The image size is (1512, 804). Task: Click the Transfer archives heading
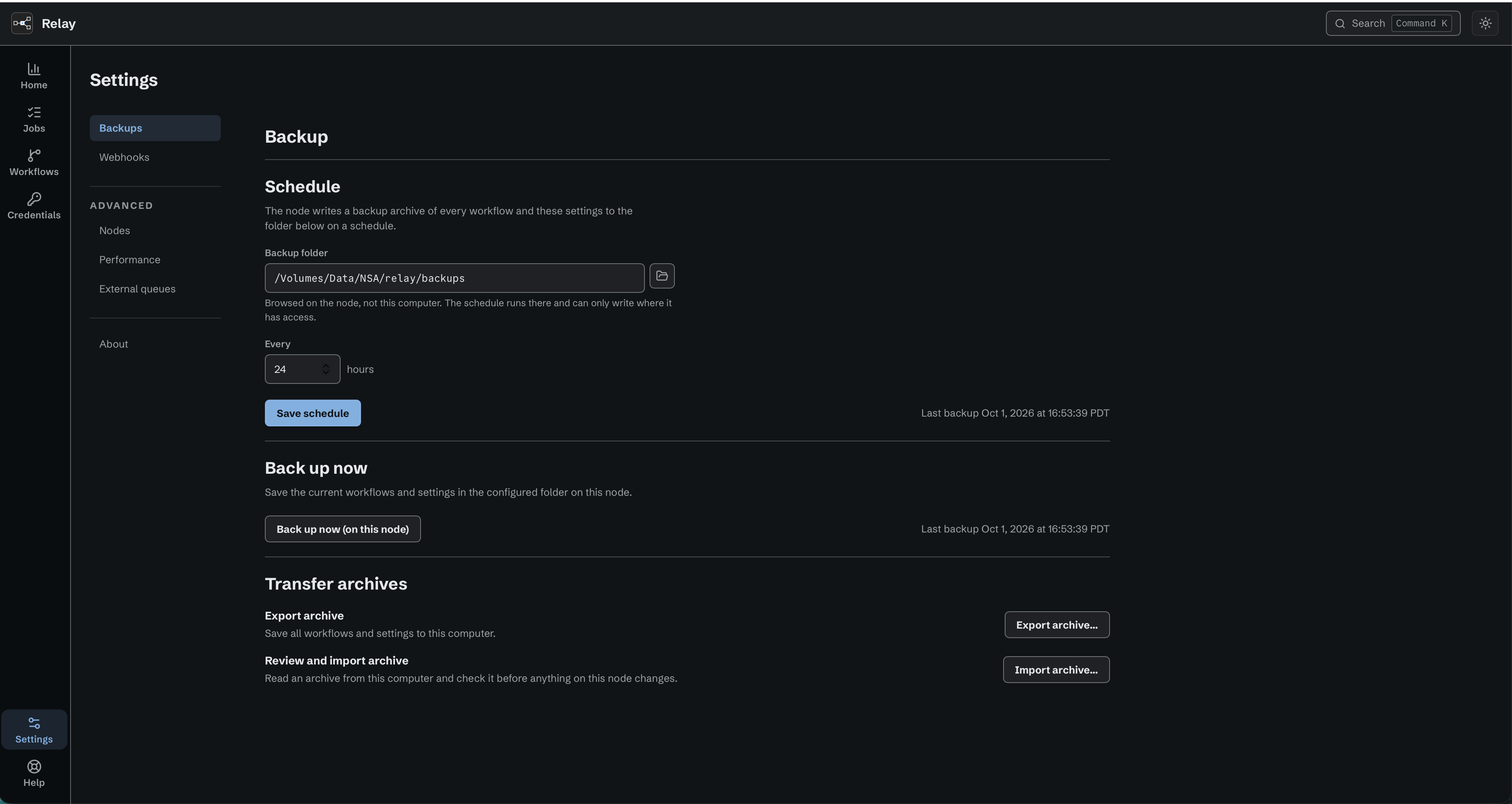[336, 584]
